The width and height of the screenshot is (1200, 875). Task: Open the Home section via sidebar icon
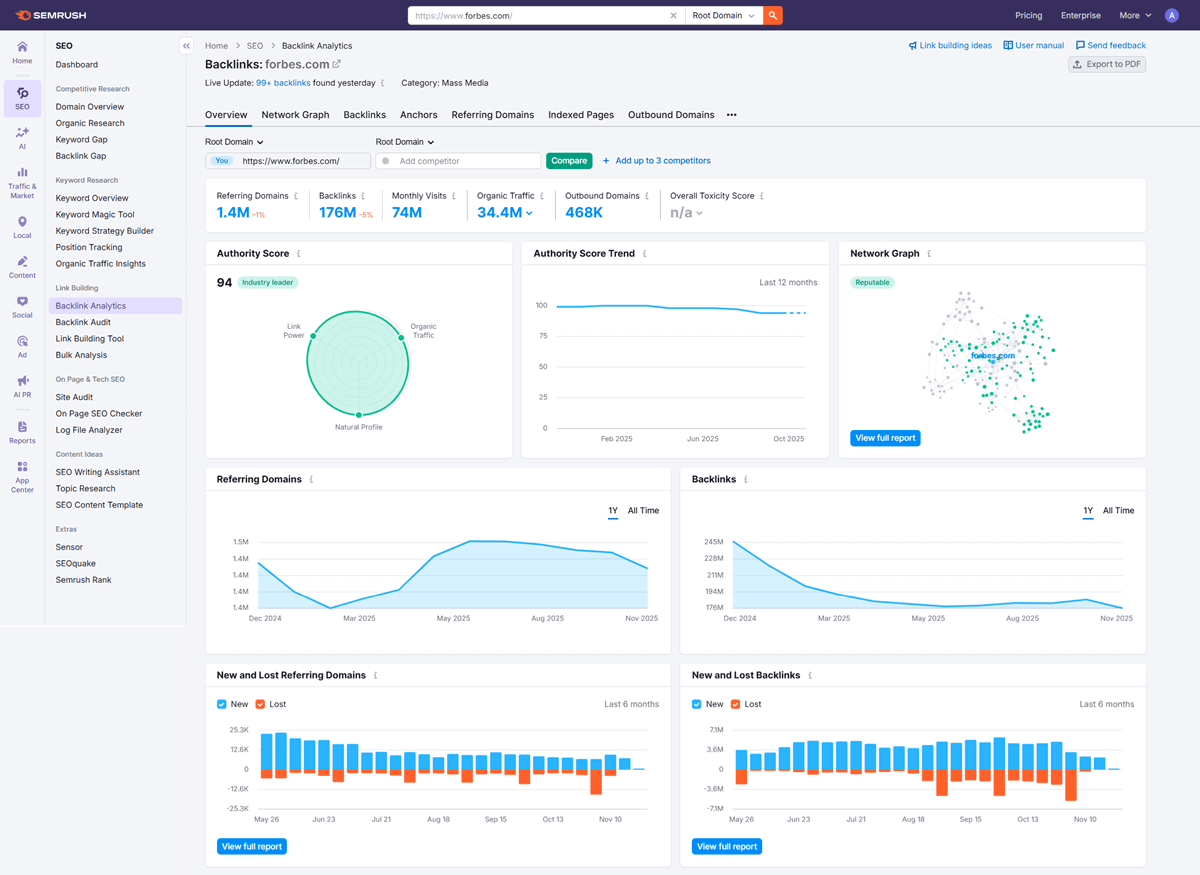21,51
